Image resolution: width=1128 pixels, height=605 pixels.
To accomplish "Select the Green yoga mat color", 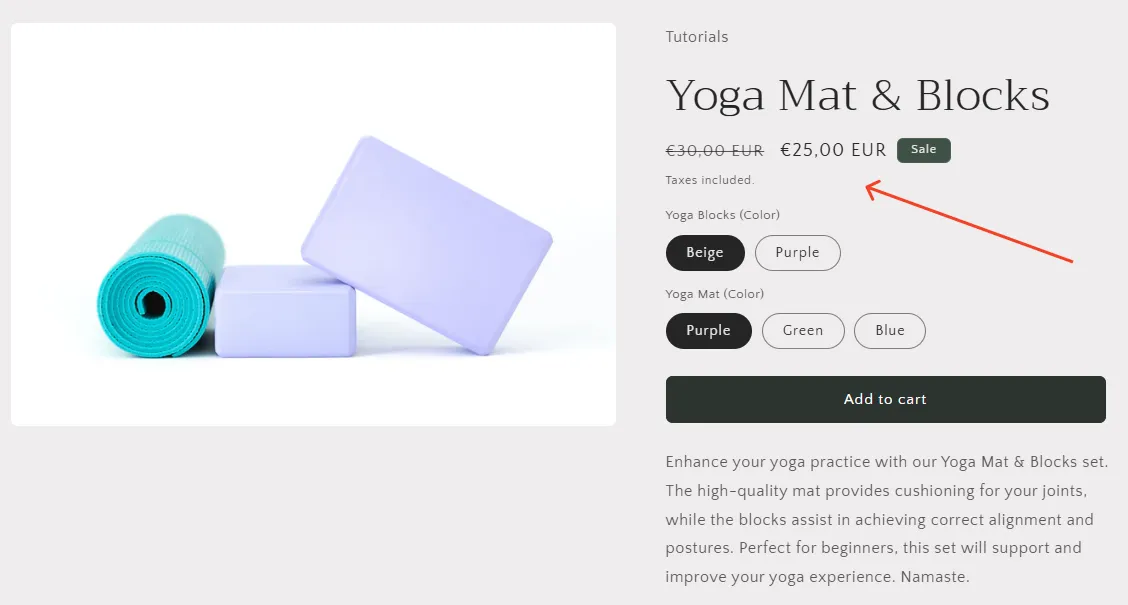I will click(x=803, y=330).
